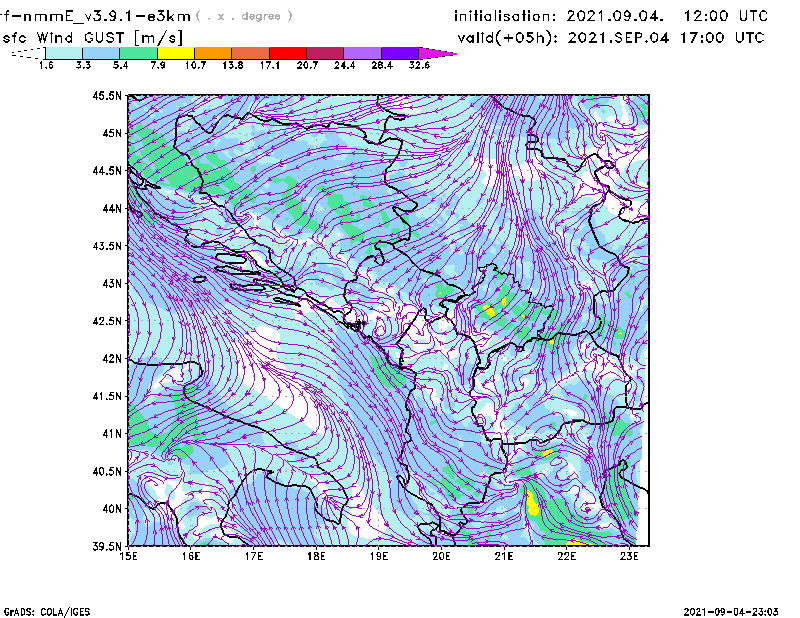This screenshot has width=800, height=618.
Task: Click the crimson 20.7–24.4 legend swatch
Action: (325, 53)
